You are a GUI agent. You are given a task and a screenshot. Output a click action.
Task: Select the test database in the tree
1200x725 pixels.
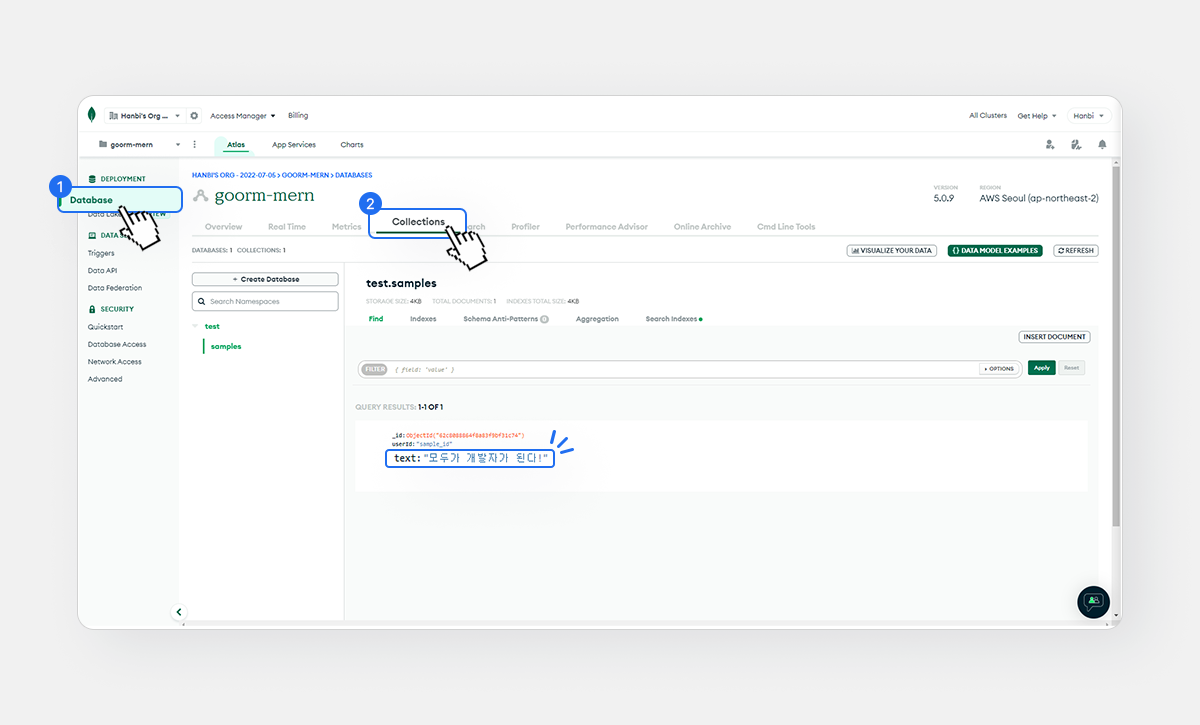[x=212, y=326]
